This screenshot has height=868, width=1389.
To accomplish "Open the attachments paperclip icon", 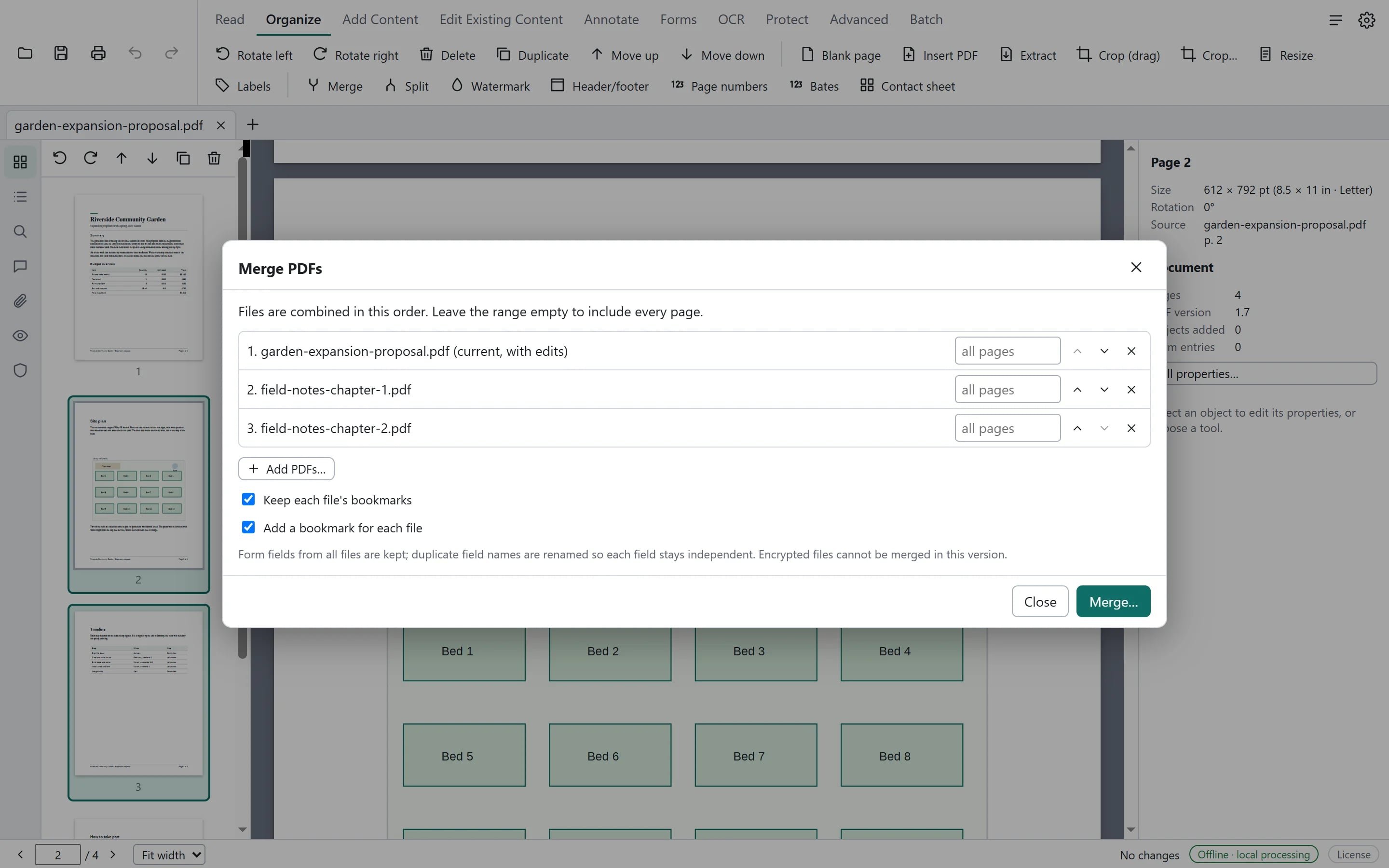I will 20,301.
